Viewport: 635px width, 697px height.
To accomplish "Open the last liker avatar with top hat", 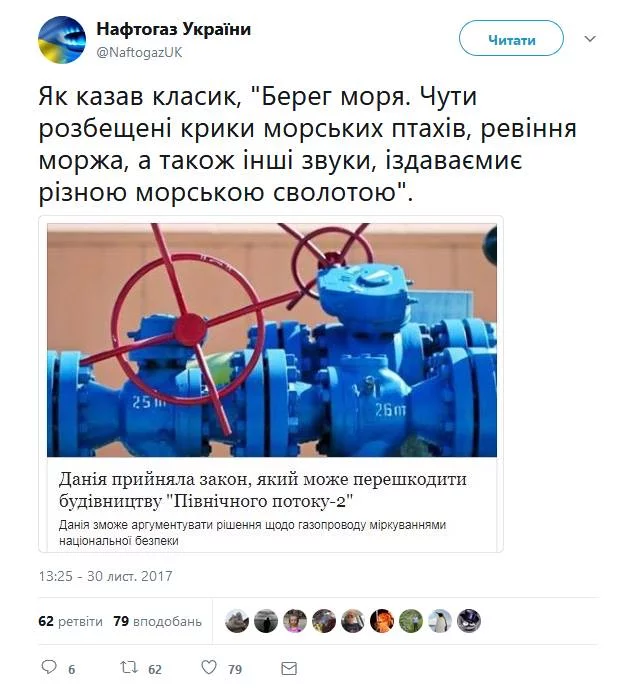I will pos(469,621).
